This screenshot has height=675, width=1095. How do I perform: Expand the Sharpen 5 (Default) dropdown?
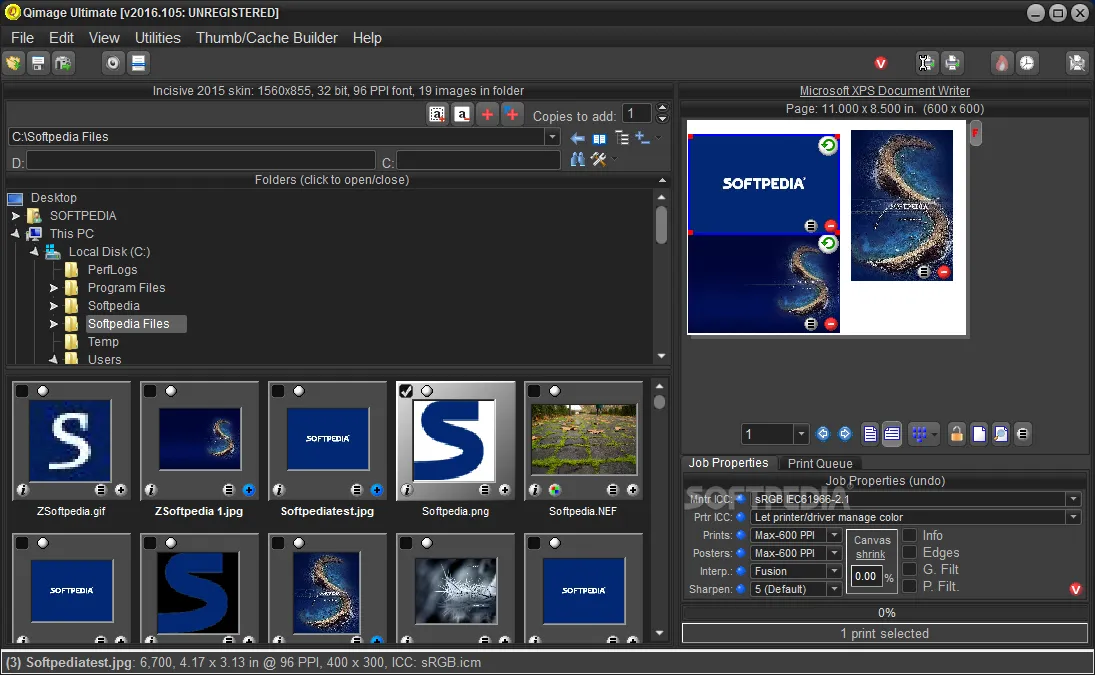[x=834, y=589]
